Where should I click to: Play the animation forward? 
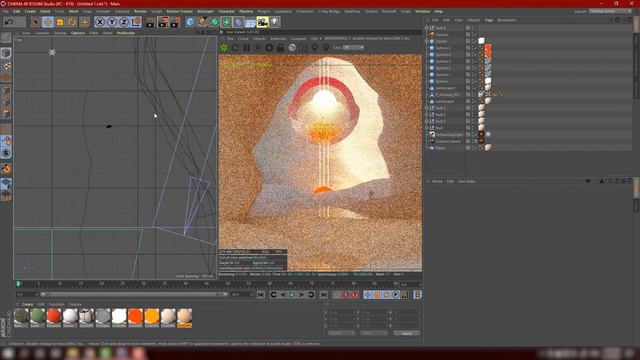click(x=292, y=295)
